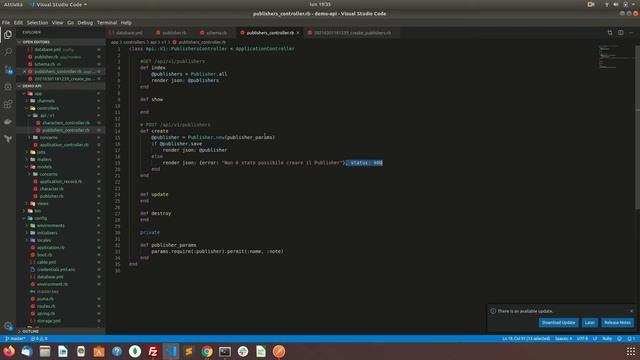Open the Explorer view in activity bar
Screen dimensions: 640x360
[x=8, y=35]
